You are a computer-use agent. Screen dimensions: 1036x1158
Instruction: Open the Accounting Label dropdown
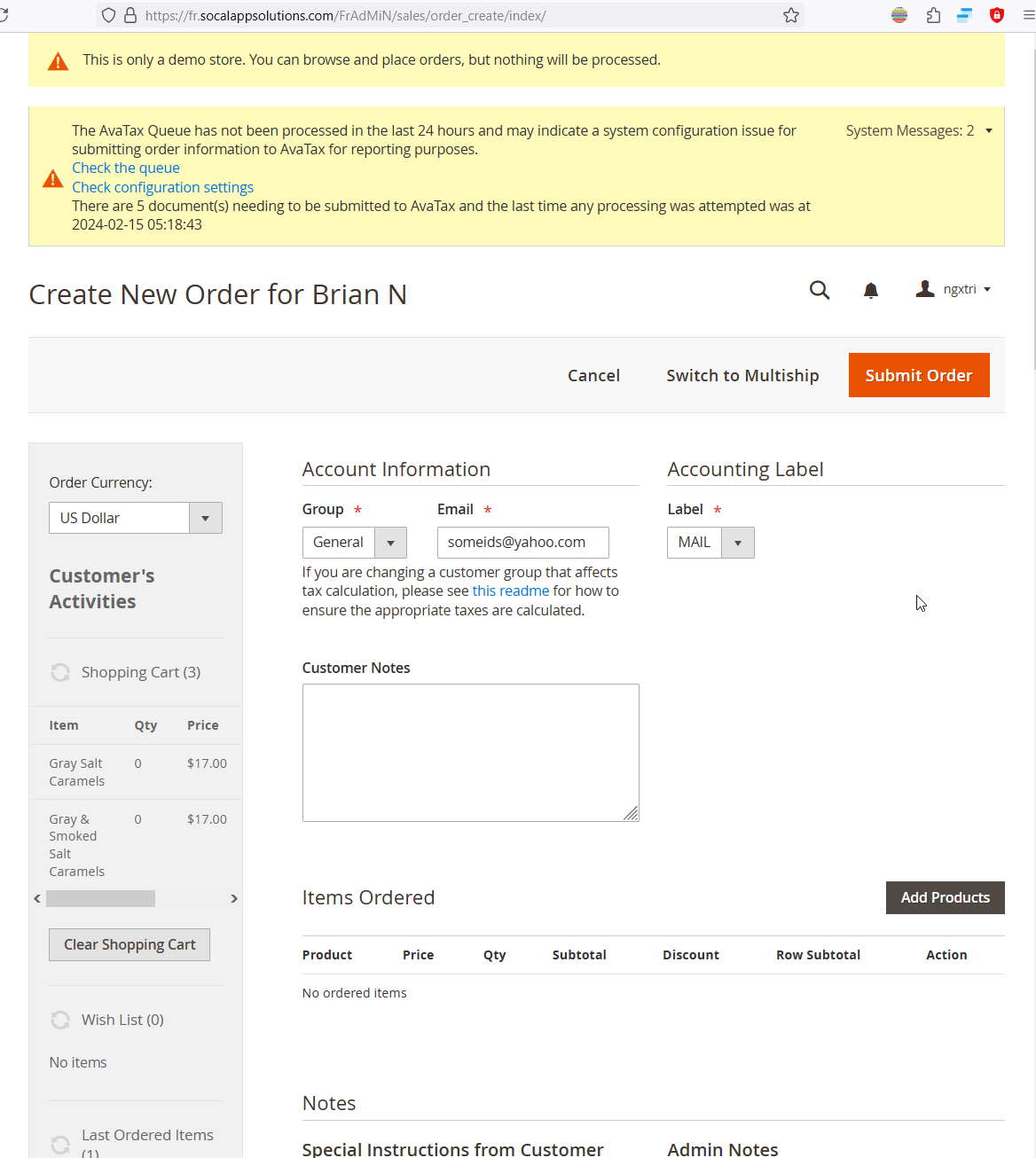(x=710, y=543)
